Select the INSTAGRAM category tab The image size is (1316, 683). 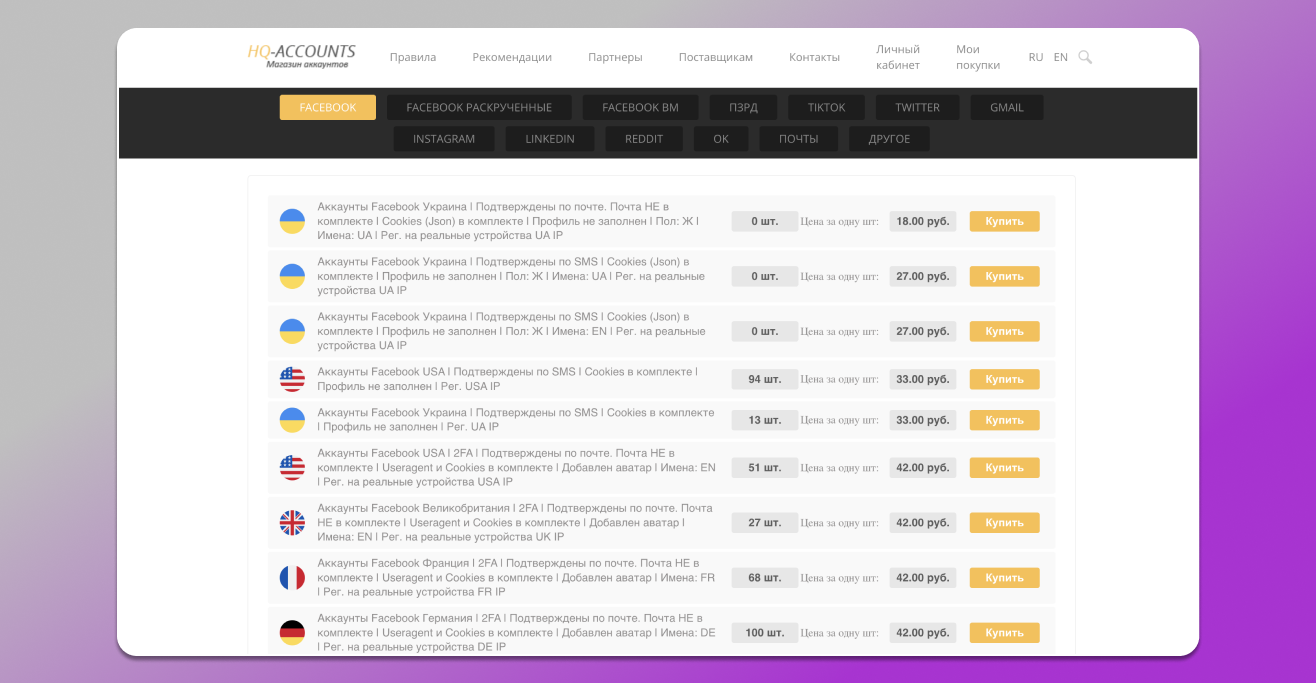(444, 139)
